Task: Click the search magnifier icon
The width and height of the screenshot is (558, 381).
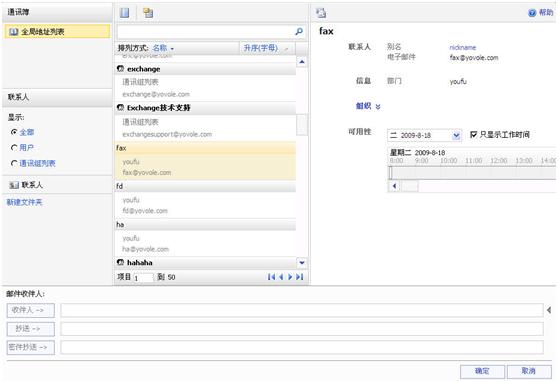Action: pyautogui.click(x=299, y=32)
